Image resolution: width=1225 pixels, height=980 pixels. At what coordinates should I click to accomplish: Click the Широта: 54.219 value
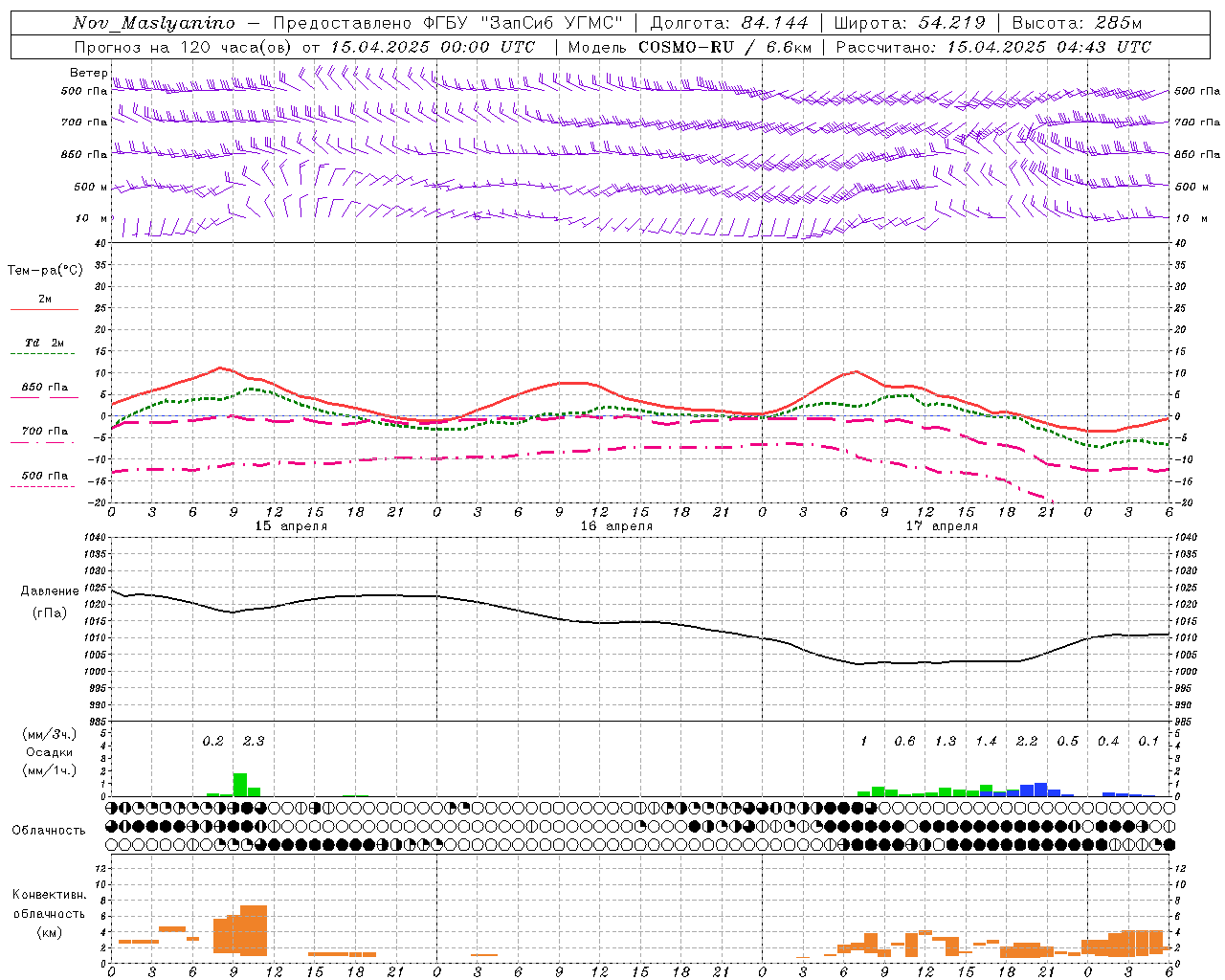(x=909, y=23)
